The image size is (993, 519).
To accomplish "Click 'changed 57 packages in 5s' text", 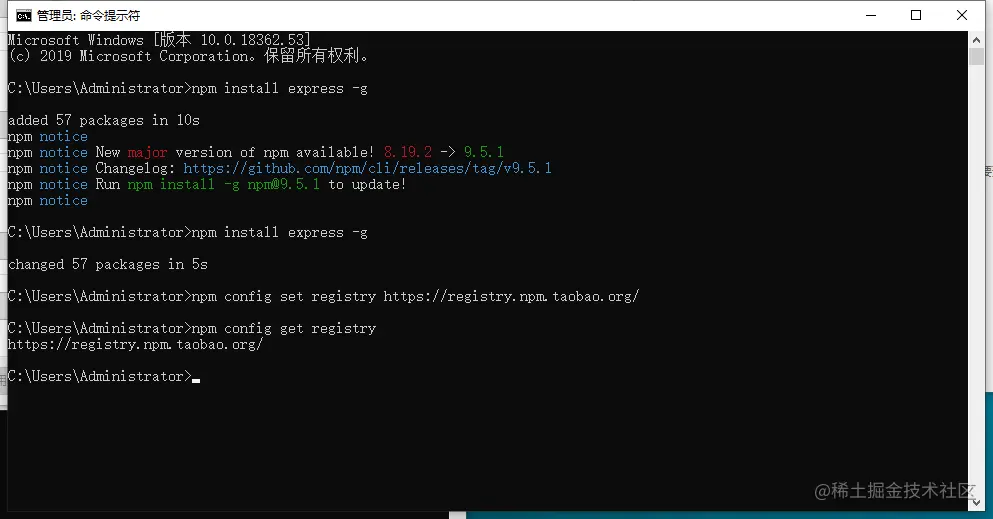I will tap(108, 265).
